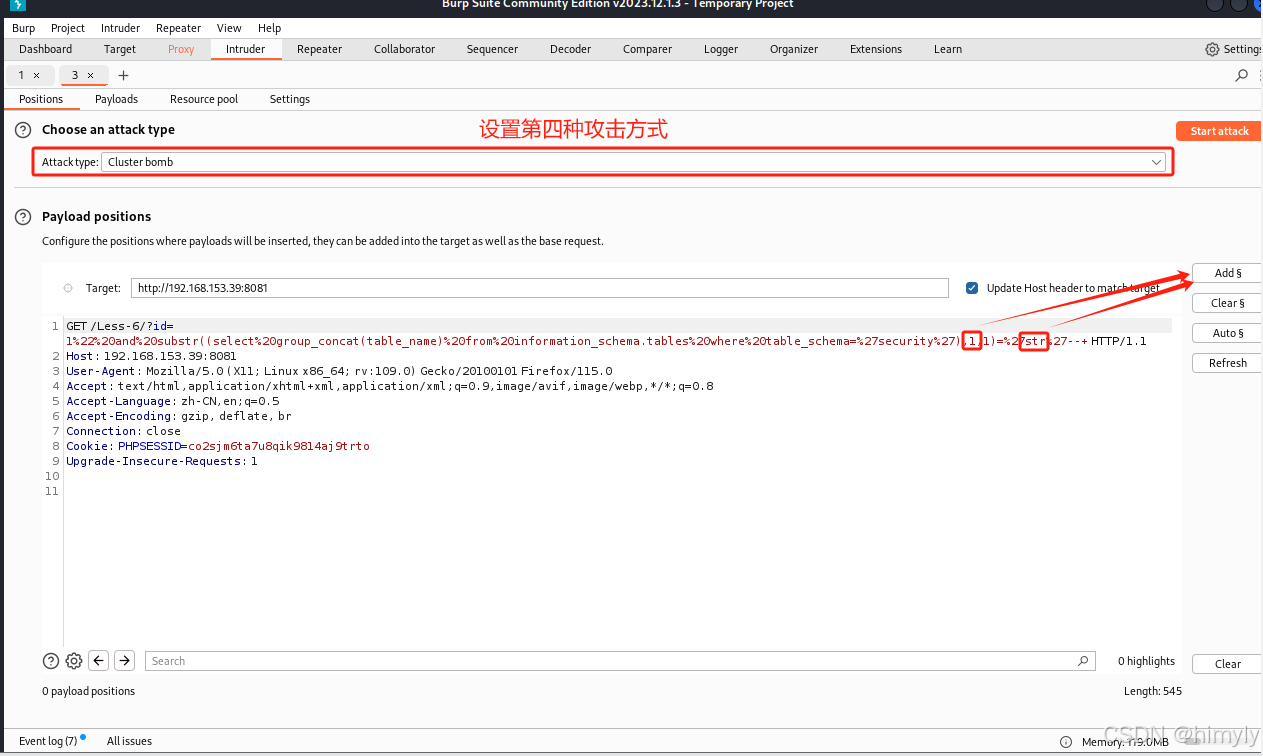1263x756 pixels.
Task: Go to the previous search match arrow
Action: tap(99, 661)
